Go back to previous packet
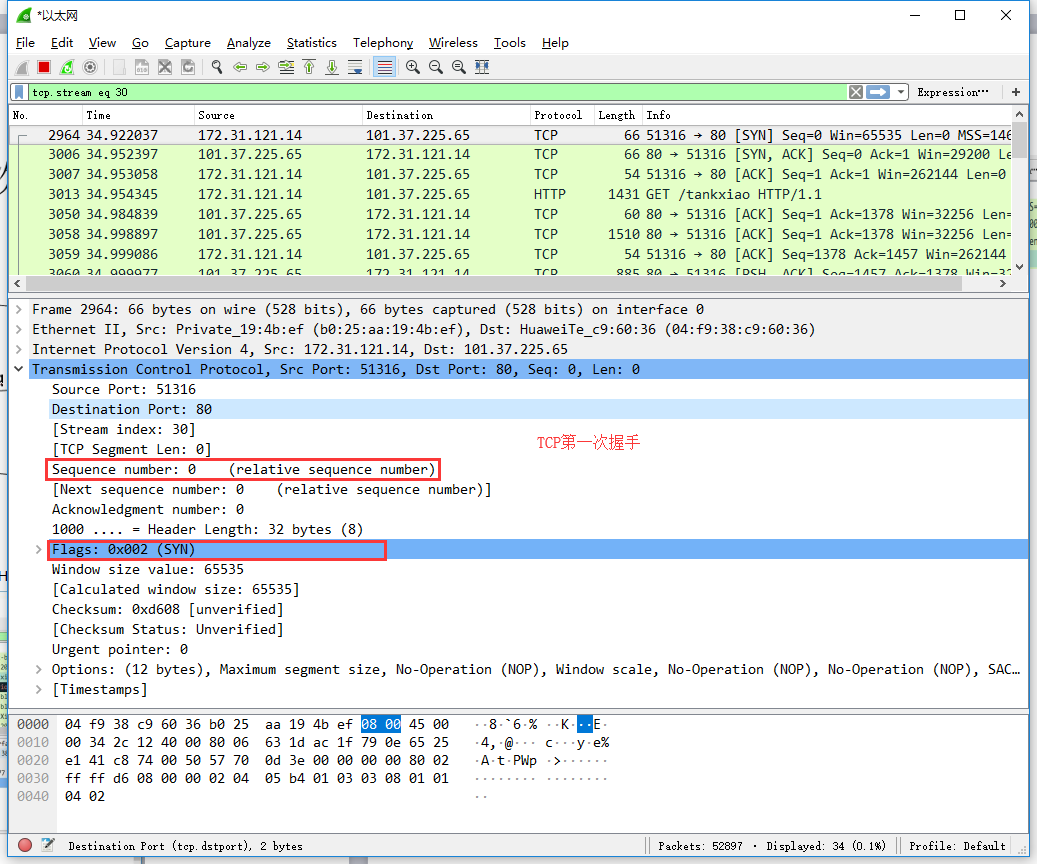Image resolution: width=1037 pixels, height=864 pixels. coord(240,67)
